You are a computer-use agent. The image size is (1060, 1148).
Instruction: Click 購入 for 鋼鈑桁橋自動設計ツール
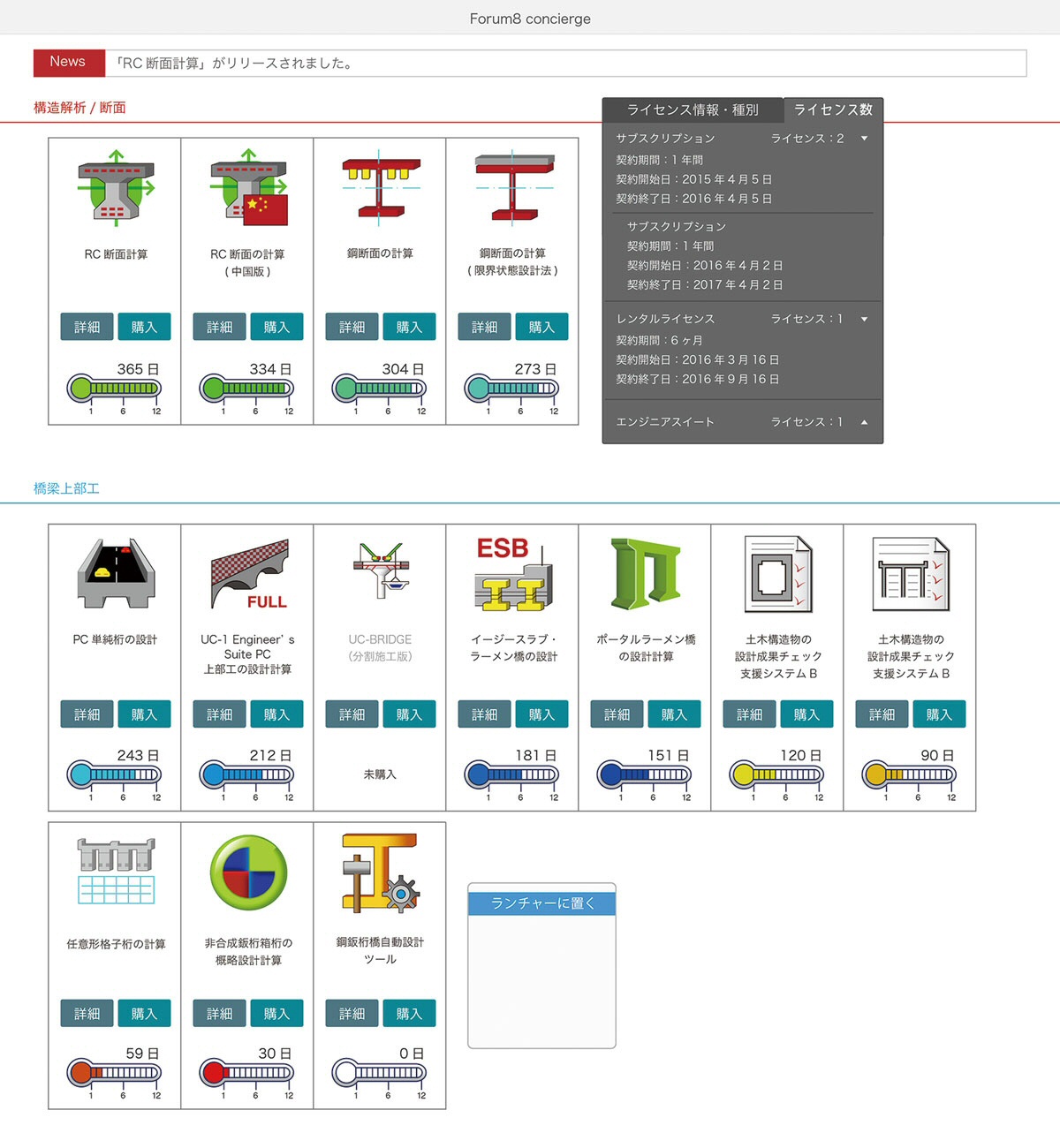(x=409, y=1013)
